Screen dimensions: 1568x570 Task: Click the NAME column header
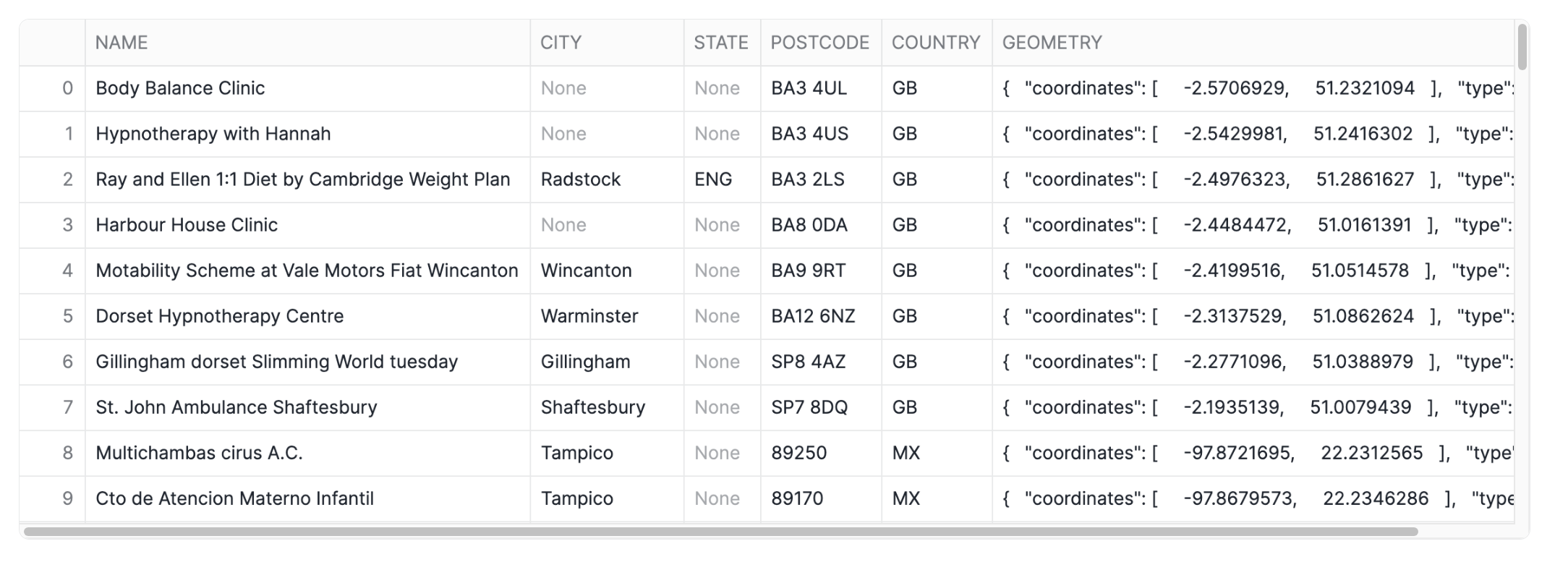tap(122, 43)
